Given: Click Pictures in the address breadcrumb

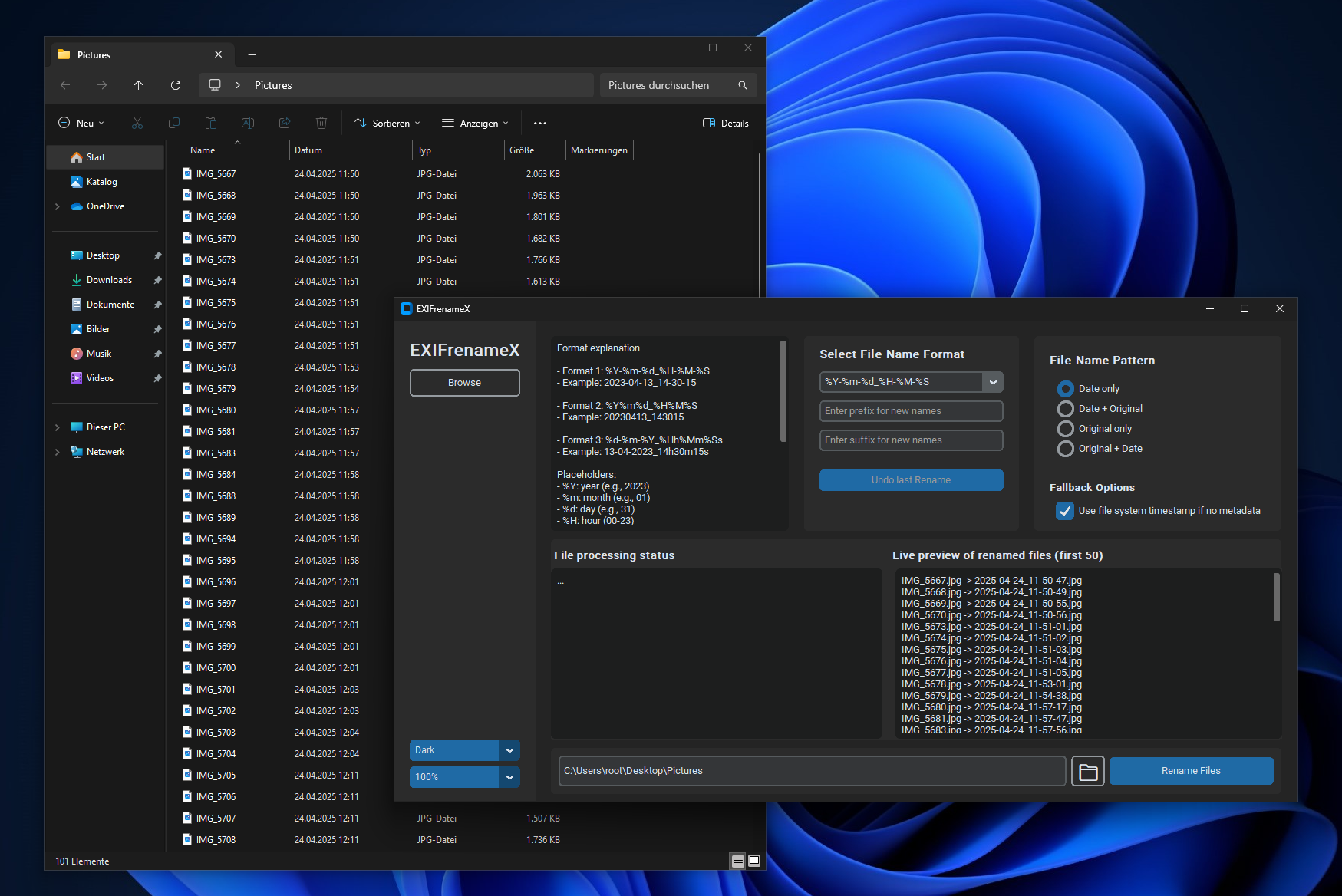Looking at the screenshot, I should (x=273, y=85).
